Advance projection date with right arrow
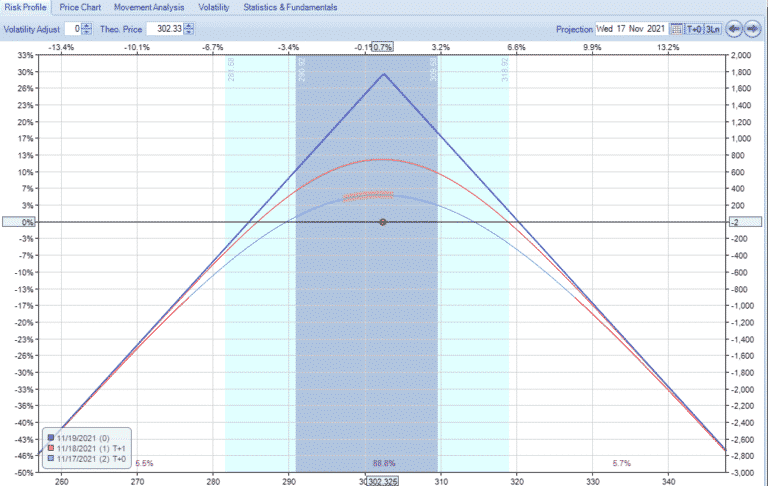 [x=751, y=29]
